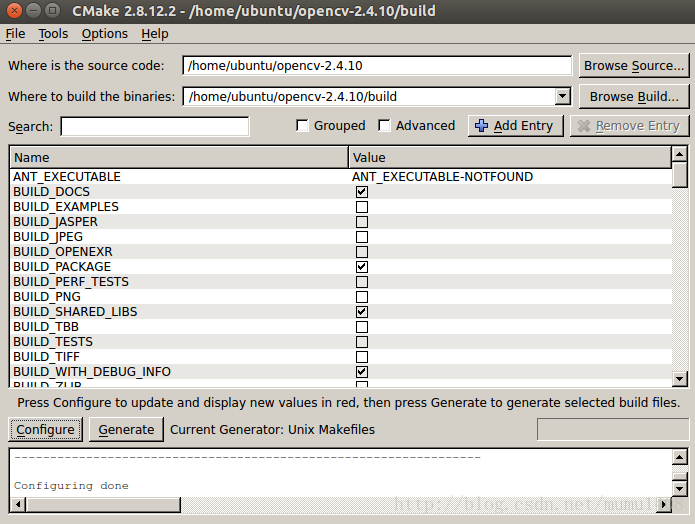The width and height of the screenshot is (695, 524).
Task: Check the BUILD_PNG checkbox
Action: pyautogui.click(x=362, y=297)
